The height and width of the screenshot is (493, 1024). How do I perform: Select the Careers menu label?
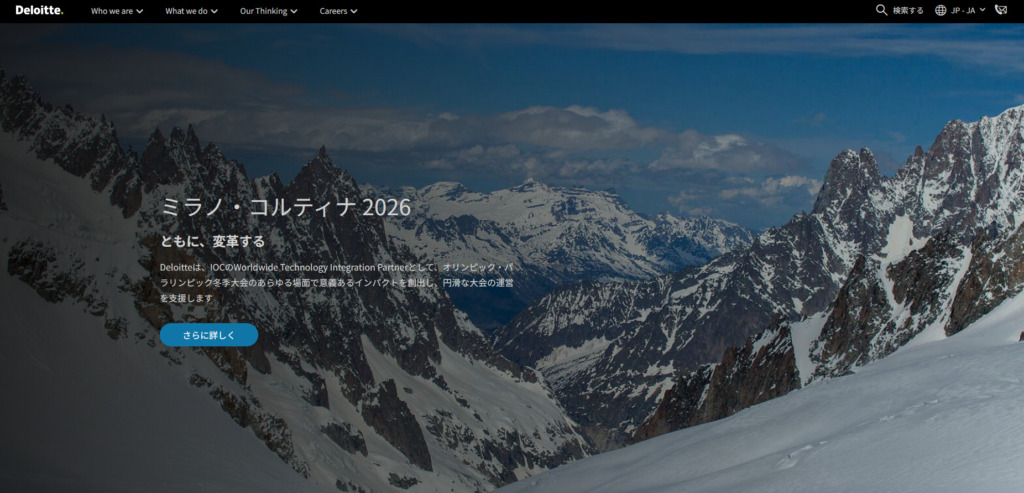334,11
